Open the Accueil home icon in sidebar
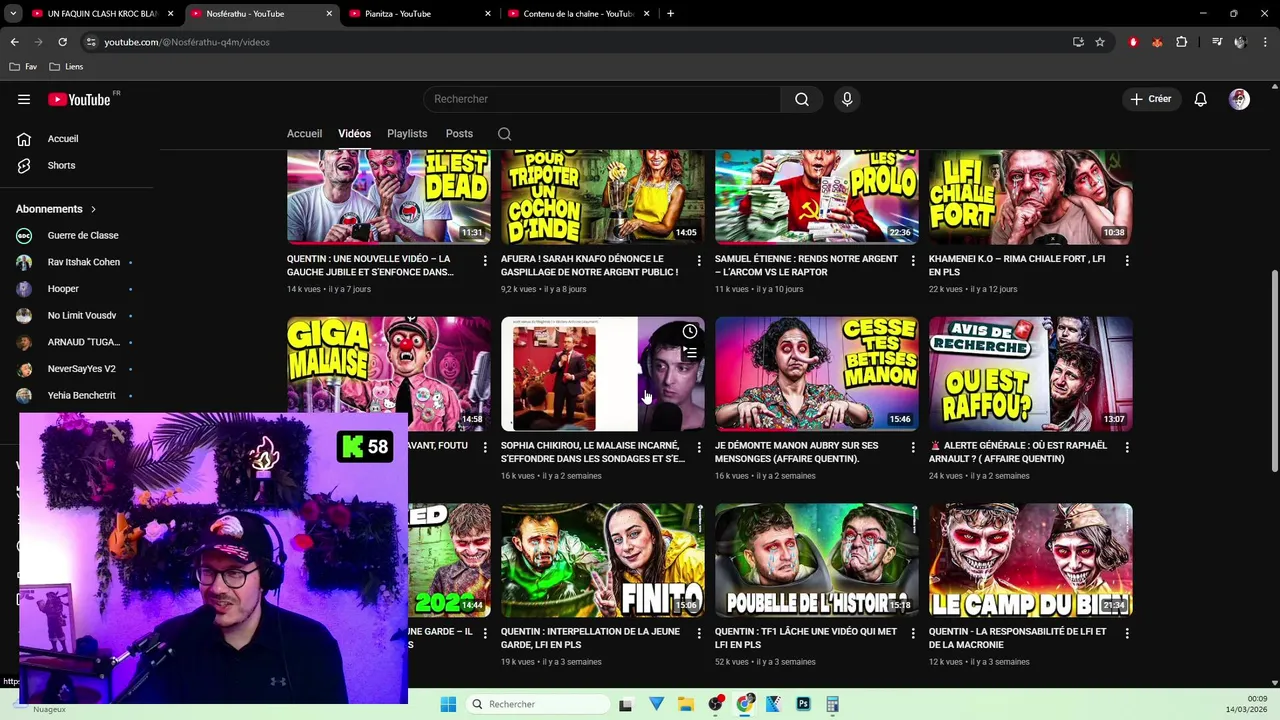This screenshot has width=1280, height=720. click(24, 139)
